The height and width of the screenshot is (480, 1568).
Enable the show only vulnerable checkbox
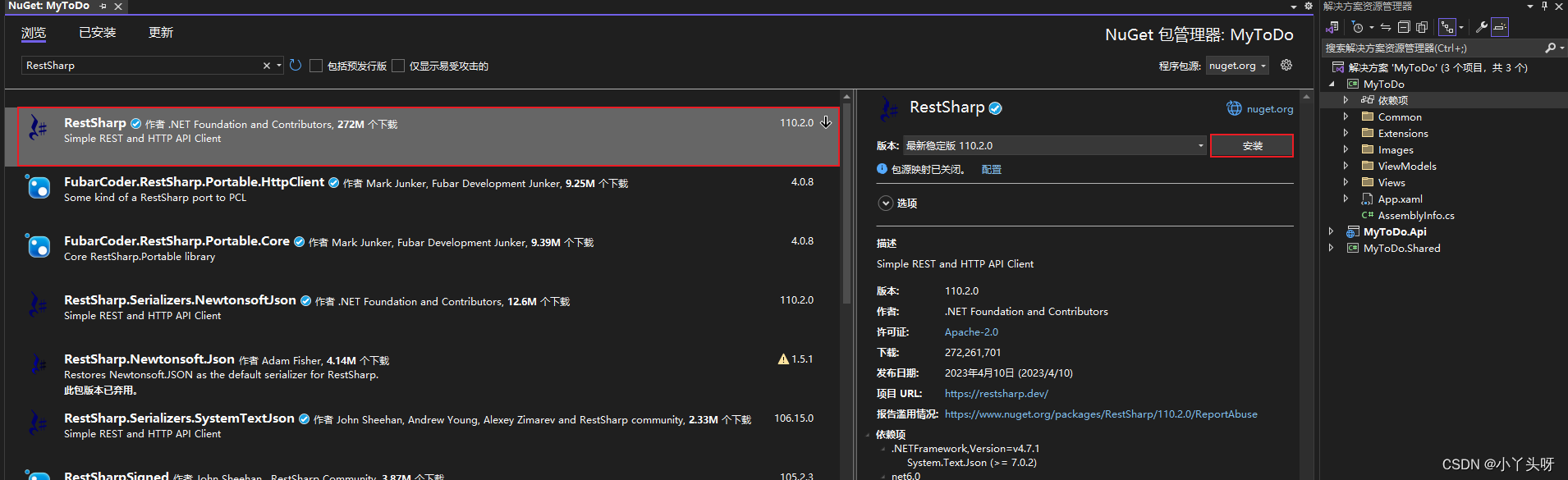[398, 66]
